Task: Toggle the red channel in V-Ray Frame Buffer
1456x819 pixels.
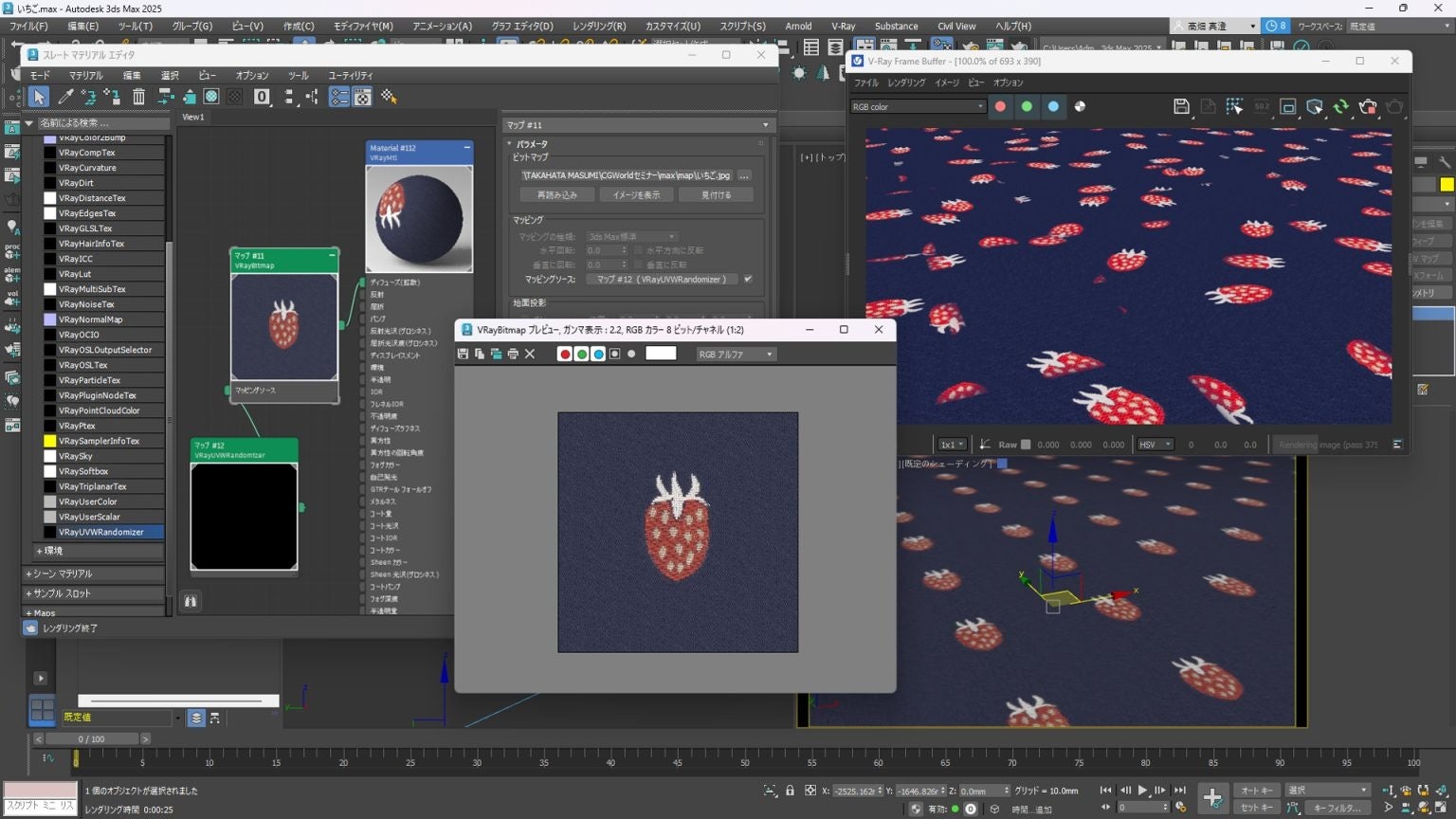Action: (x=1000, y=107)
